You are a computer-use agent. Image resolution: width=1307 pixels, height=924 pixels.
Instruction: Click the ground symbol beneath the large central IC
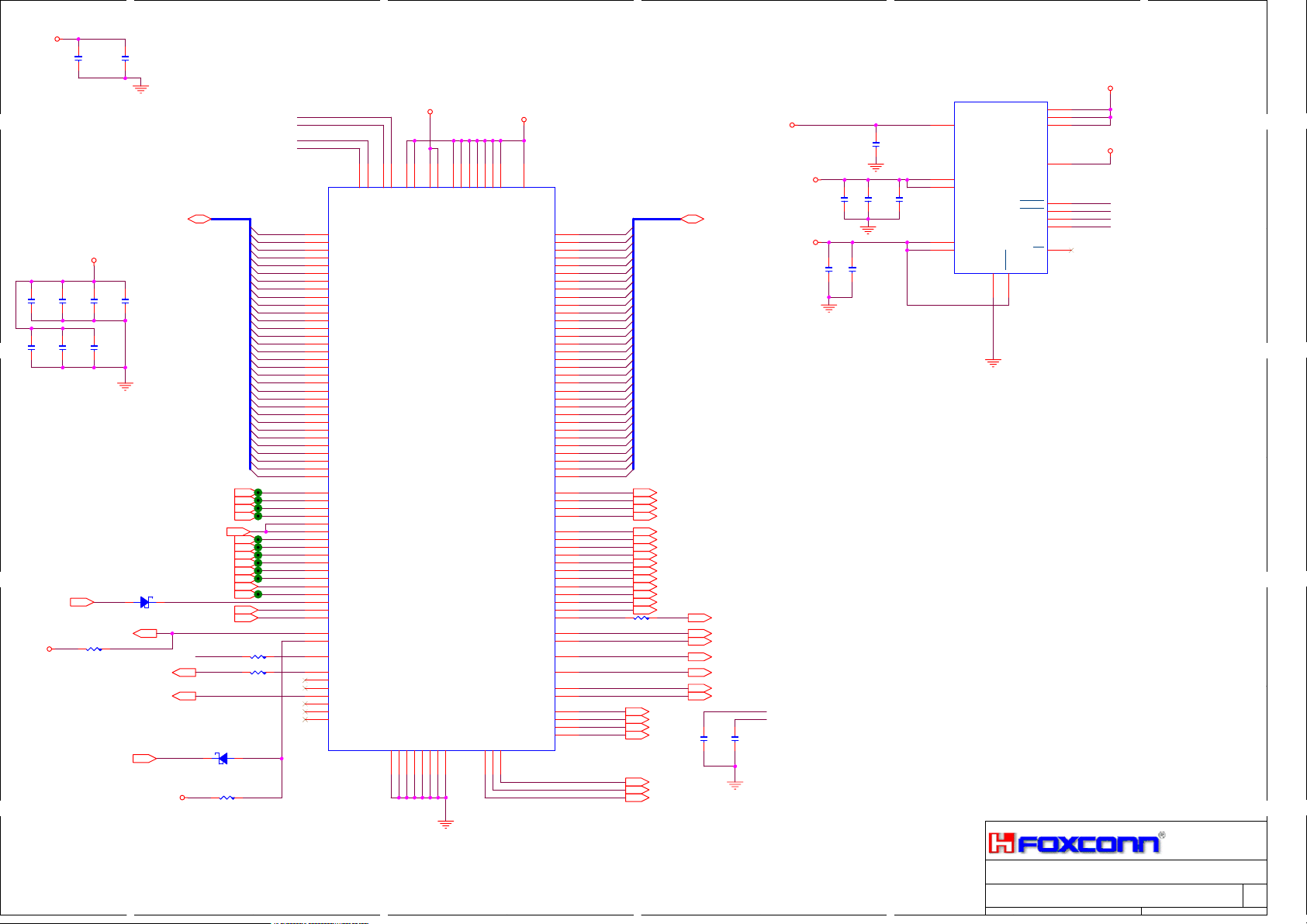click(446, 823)
